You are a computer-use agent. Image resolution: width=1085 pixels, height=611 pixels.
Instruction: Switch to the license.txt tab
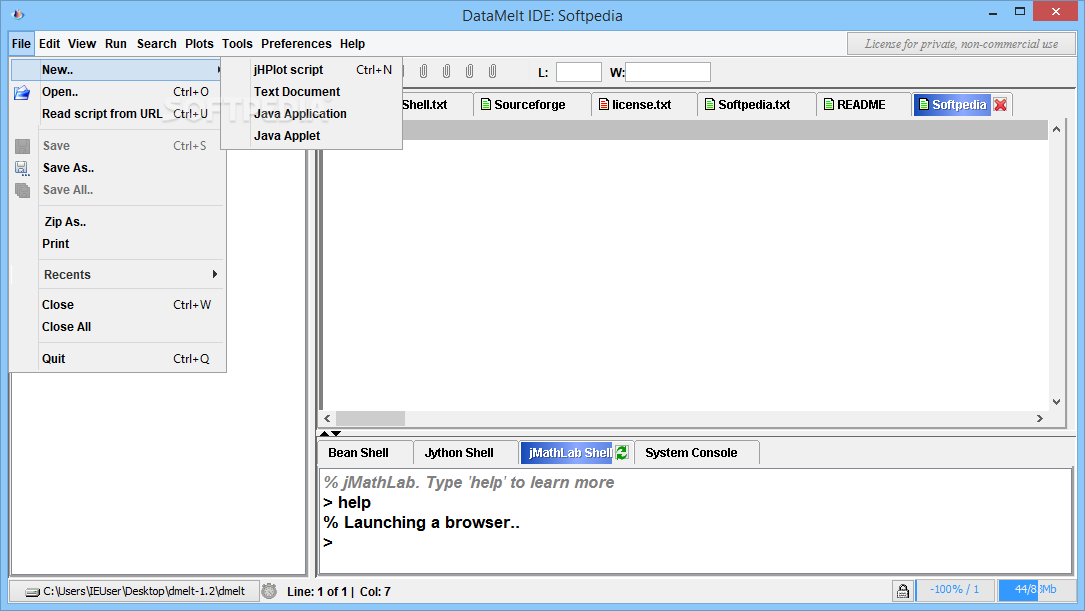click(644, 104)
